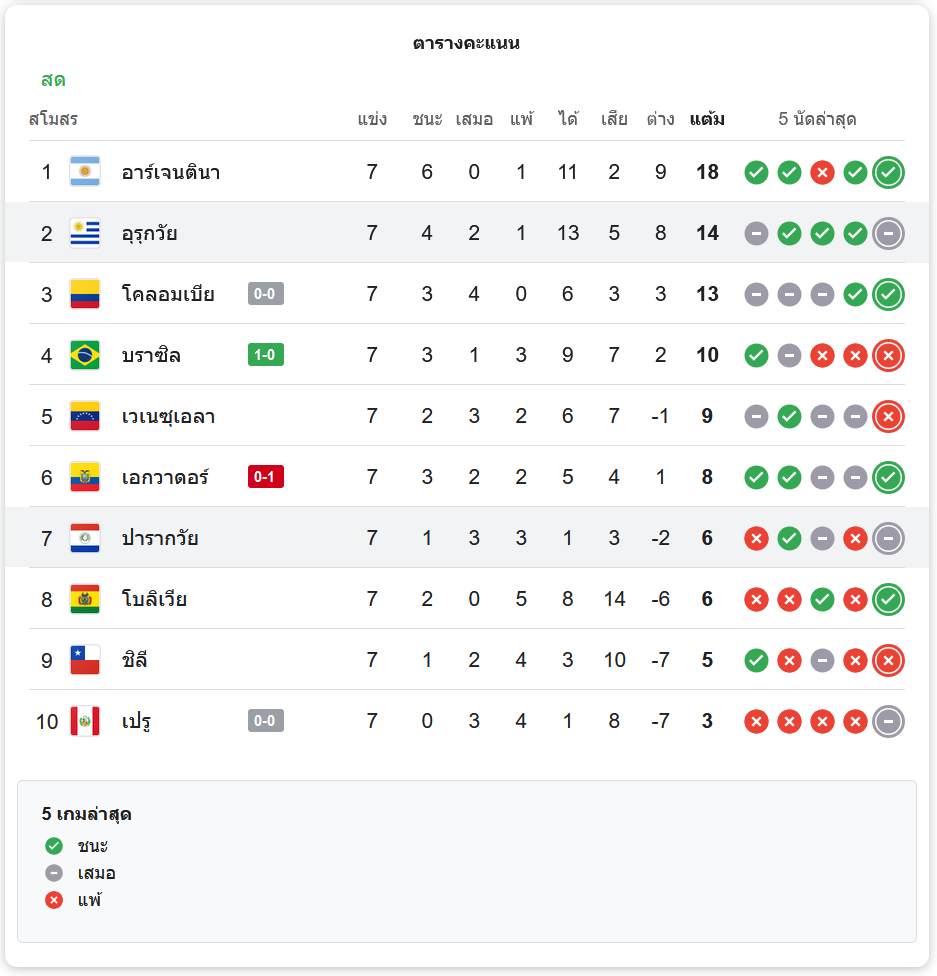Screen dimensions: 937x976
Task: Click Argentina's latest match win icon
Action: 888,173
